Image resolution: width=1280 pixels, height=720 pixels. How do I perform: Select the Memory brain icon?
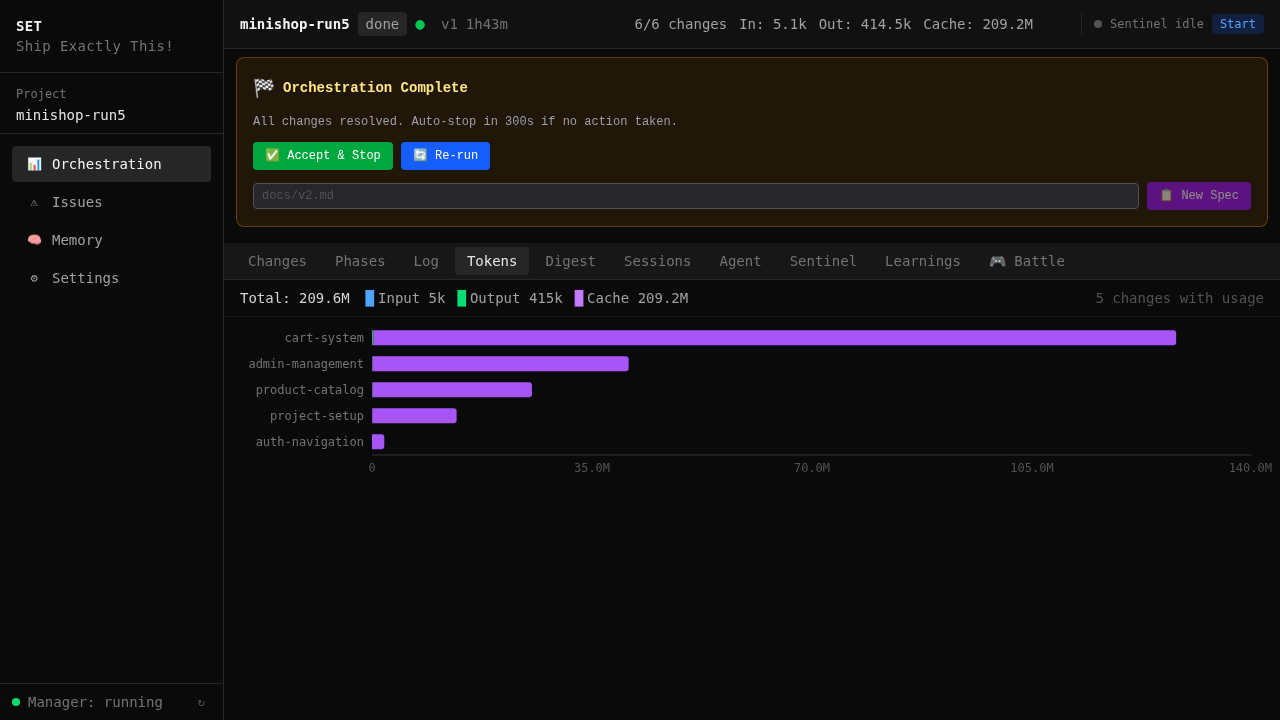[x=32, y=240]
